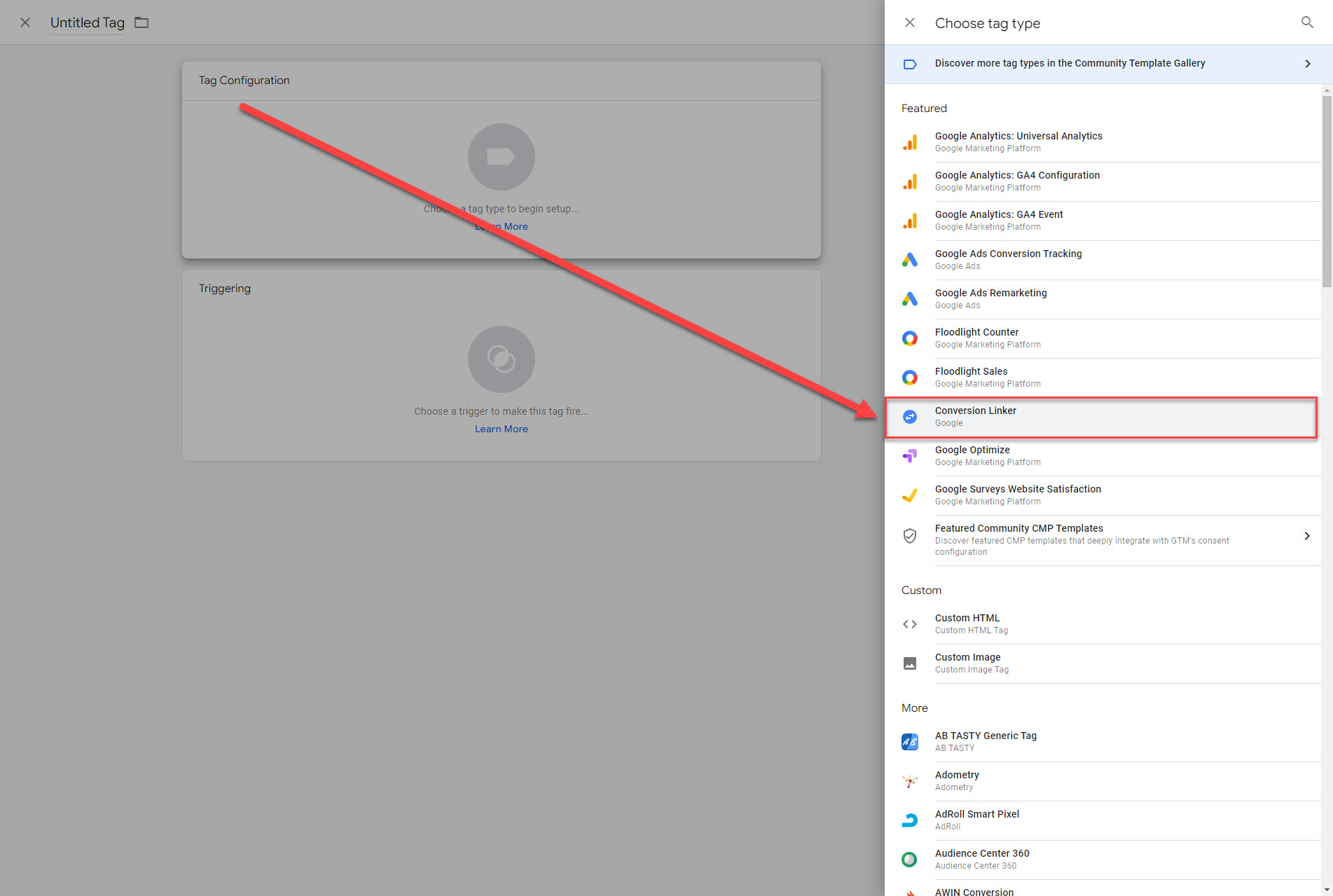Click the Untitled Tag name field

[88, 22]
